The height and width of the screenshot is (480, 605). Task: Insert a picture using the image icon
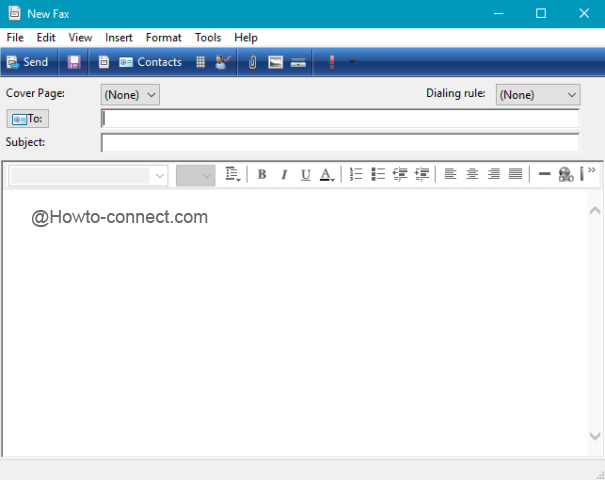coord(275,62)
